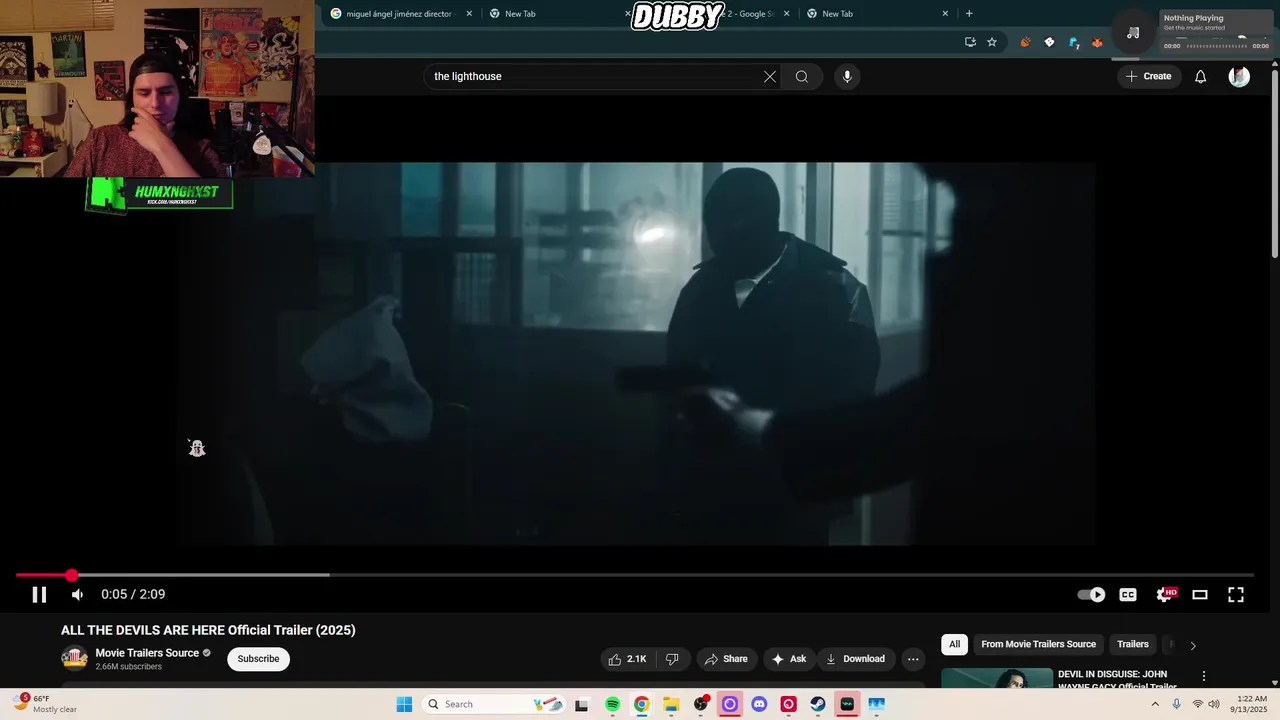Open the white diamond extension icon
1280x720 pixels.
pos(1049,42)
